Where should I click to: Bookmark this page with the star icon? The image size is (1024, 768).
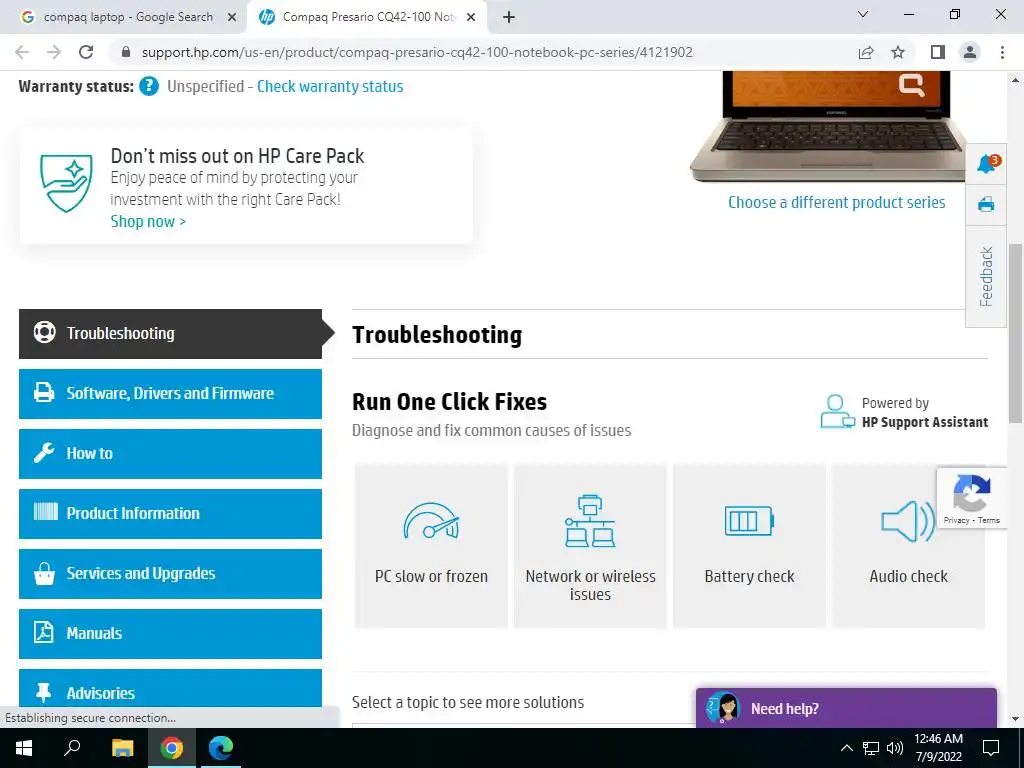click(x=898, y=52)
